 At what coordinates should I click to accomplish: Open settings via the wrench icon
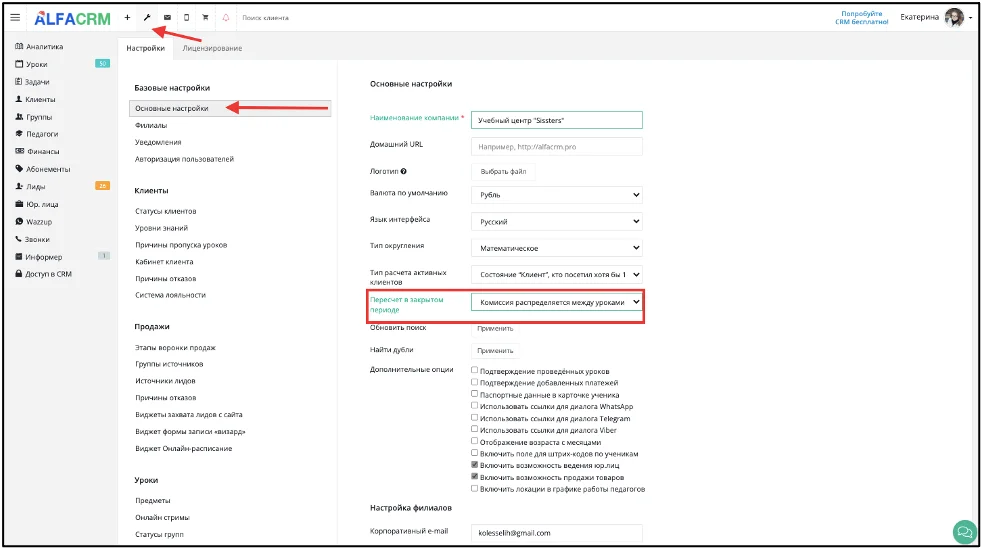point(147,18)
